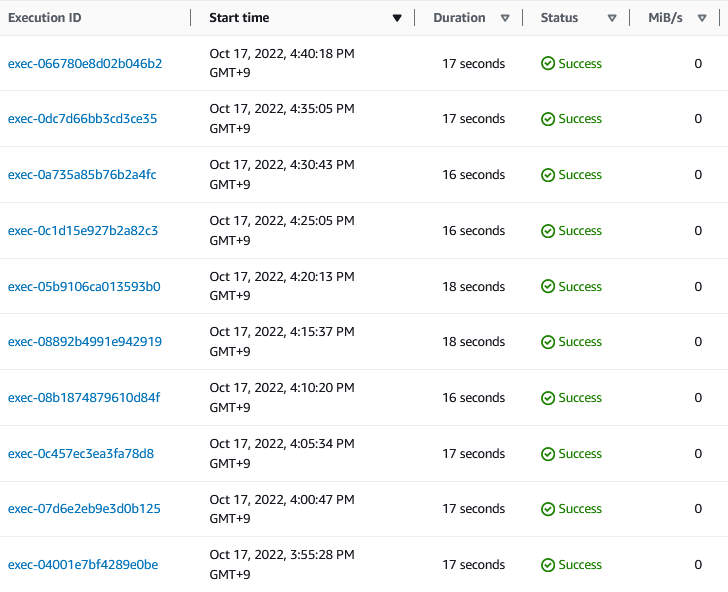The height and width of the screenshot is (592, 728).
Task: Open execution exec-07d6e2eb9e3d0b125
Action: 84,509
